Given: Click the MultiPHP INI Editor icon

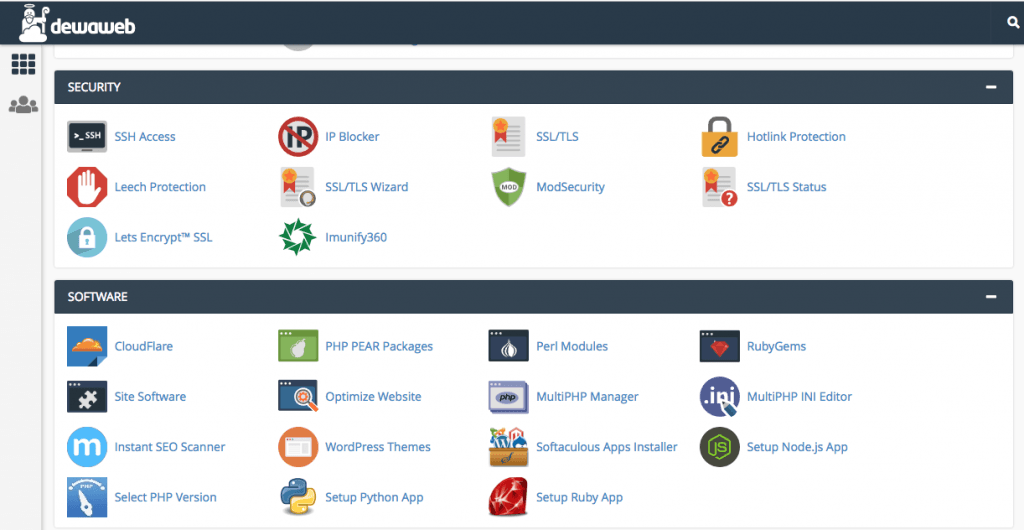Looking at the screenshot, I should coord(720,396).
